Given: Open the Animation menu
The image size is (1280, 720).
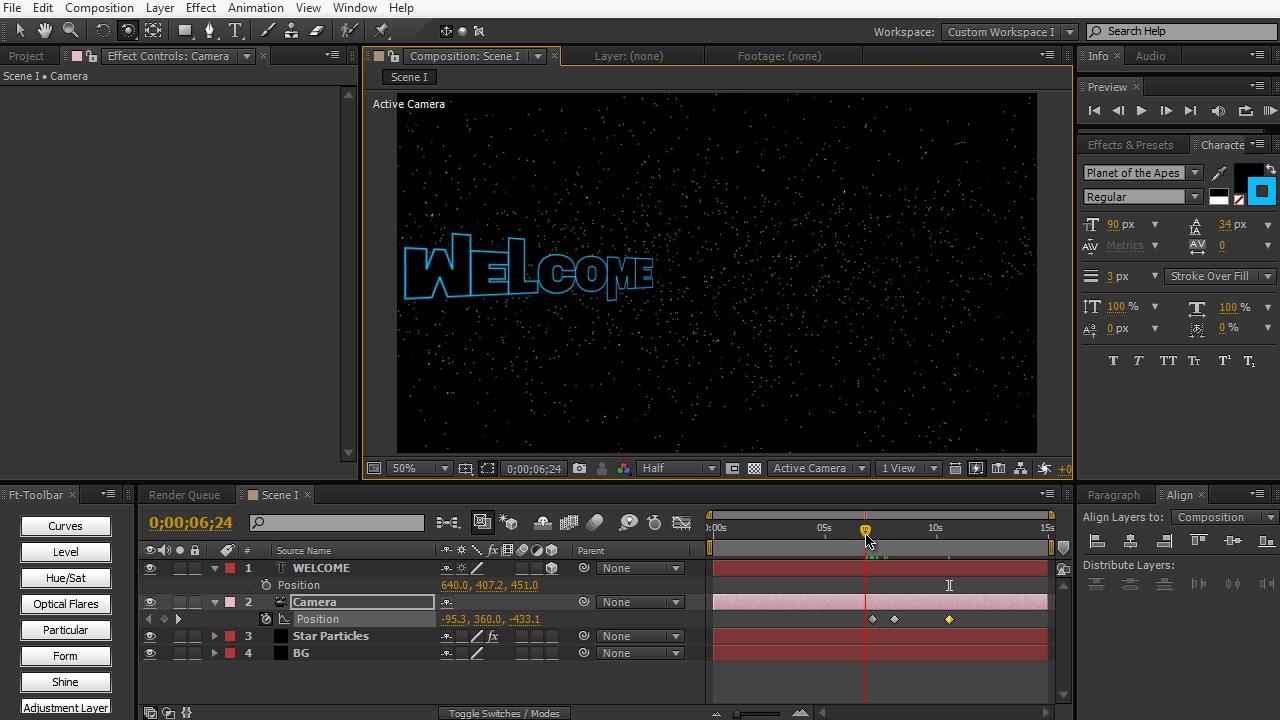Looking at the screenshot, I should coord(255,8).
